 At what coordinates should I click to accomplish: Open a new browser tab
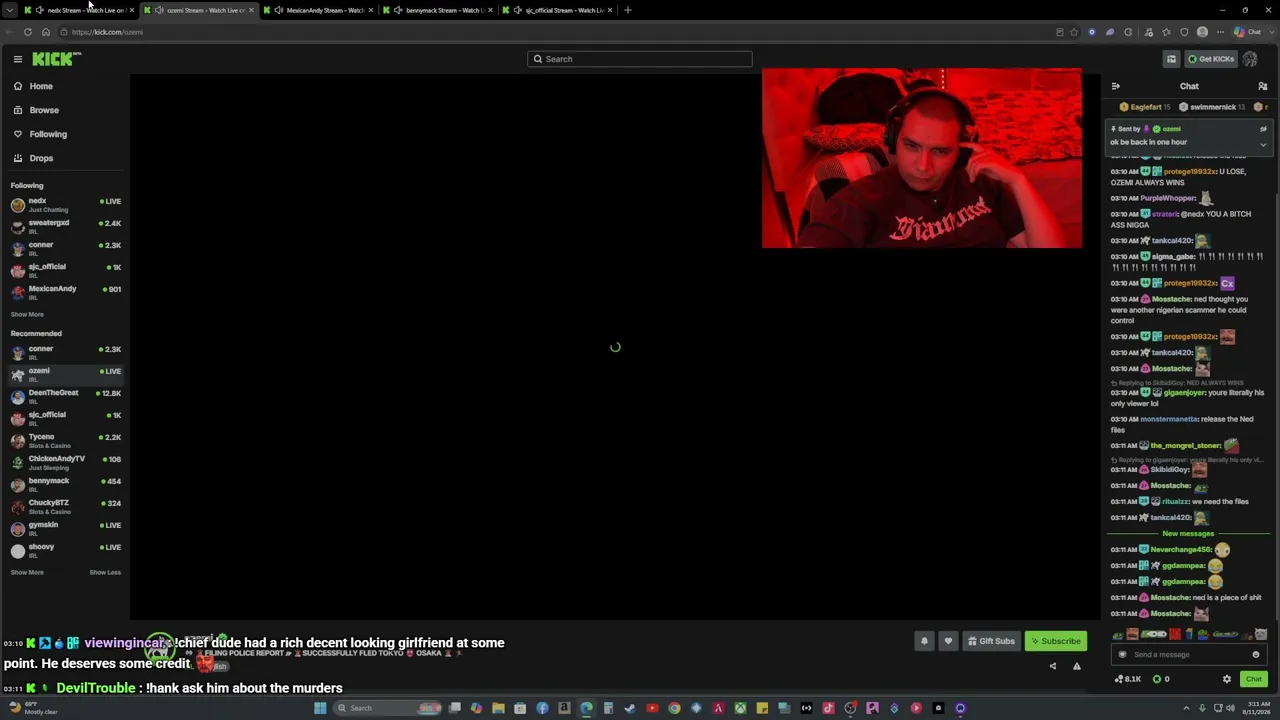pyautogui.click(x=628, y=10)
